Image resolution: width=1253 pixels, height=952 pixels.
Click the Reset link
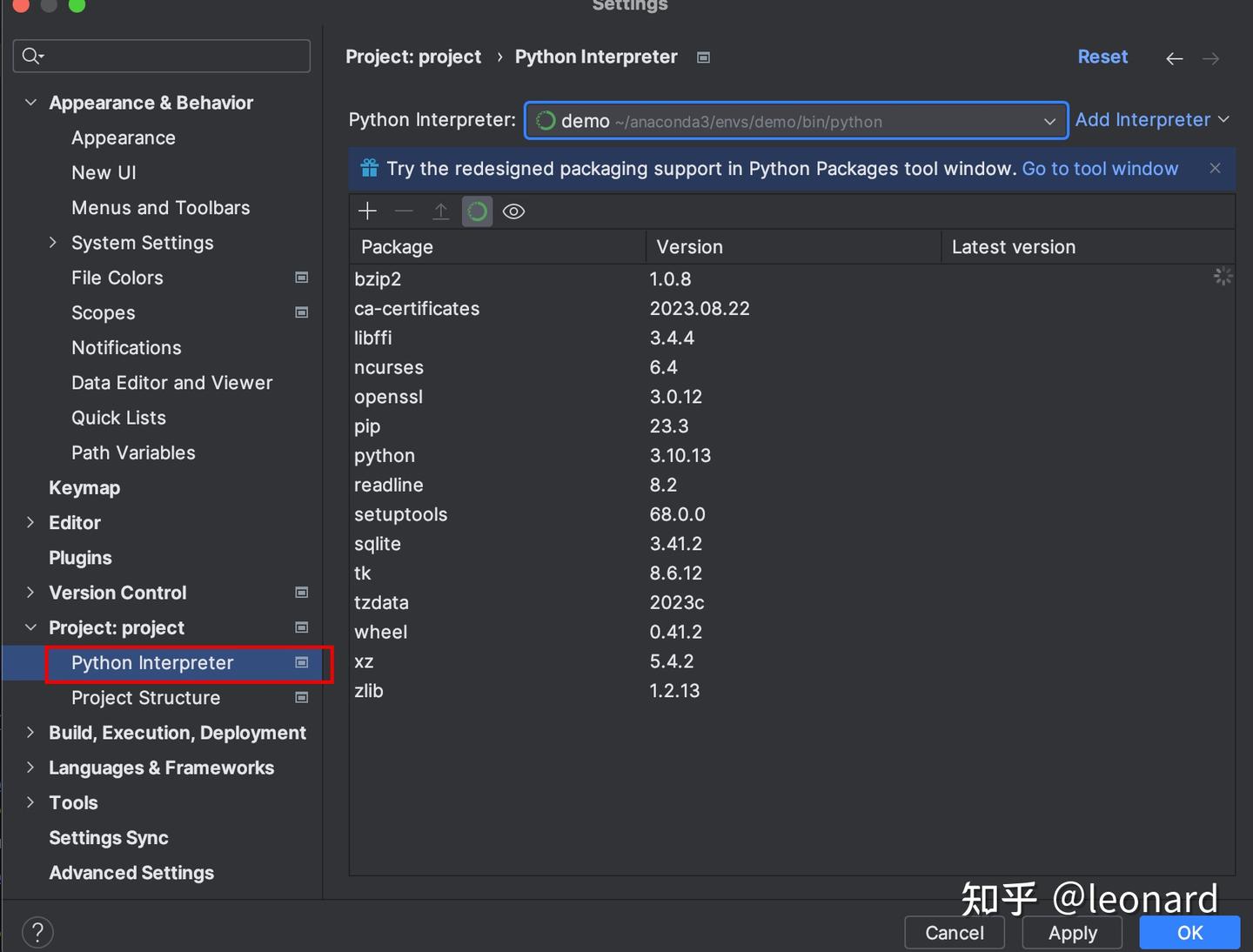[1102, 57]
